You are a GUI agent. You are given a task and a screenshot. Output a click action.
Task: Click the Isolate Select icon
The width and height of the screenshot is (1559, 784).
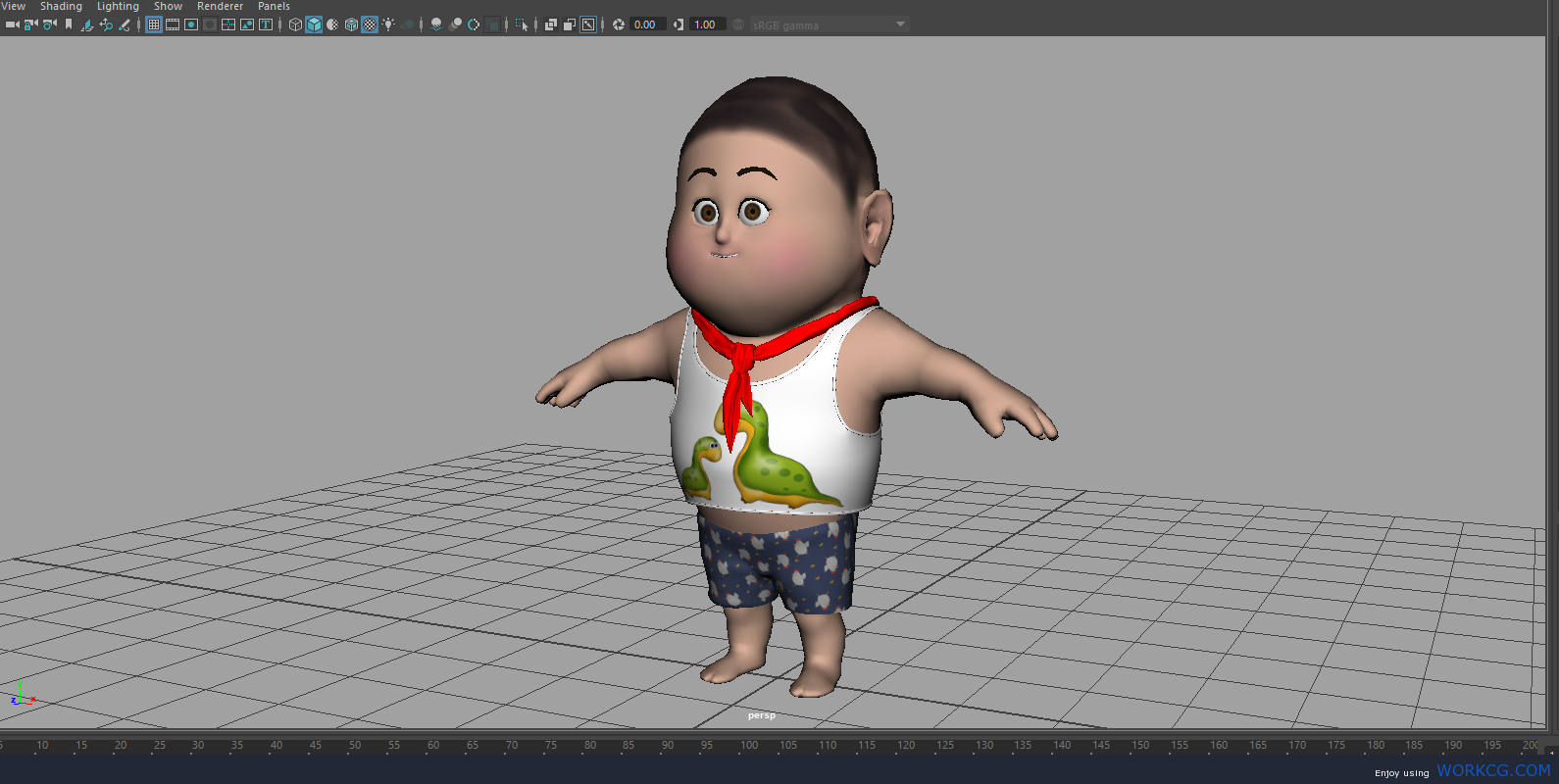[x=522, y=24]
